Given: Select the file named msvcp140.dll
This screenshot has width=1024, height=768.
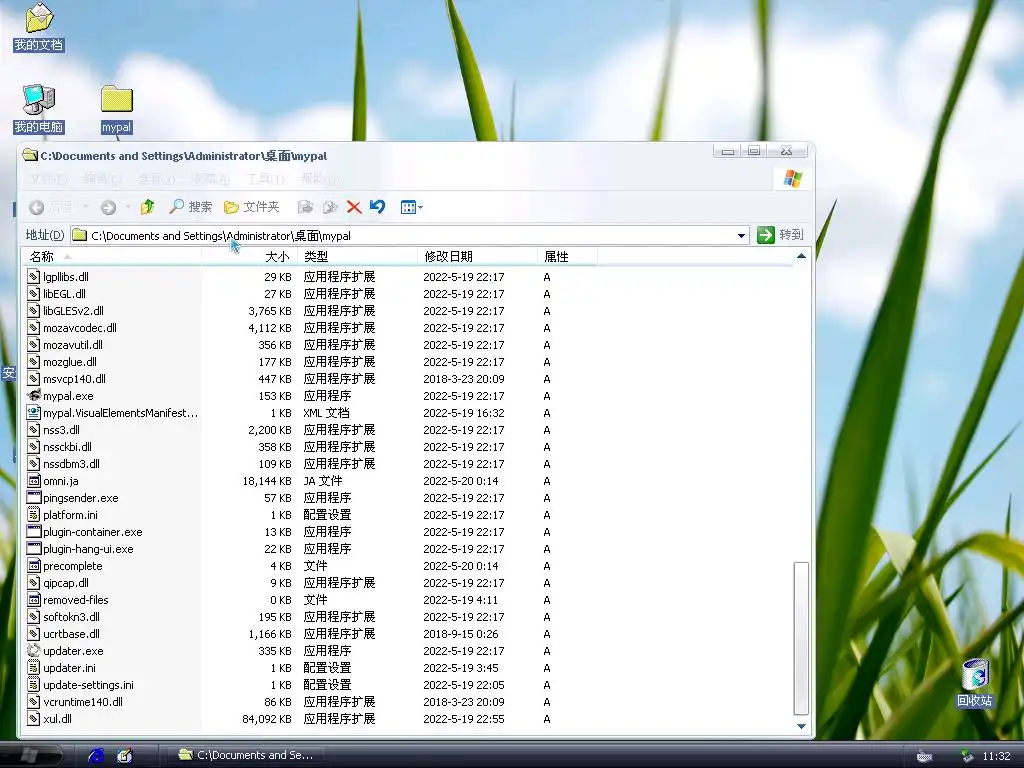Looking at the screenshot, I should pyautogui.click(x=74, y=379).
